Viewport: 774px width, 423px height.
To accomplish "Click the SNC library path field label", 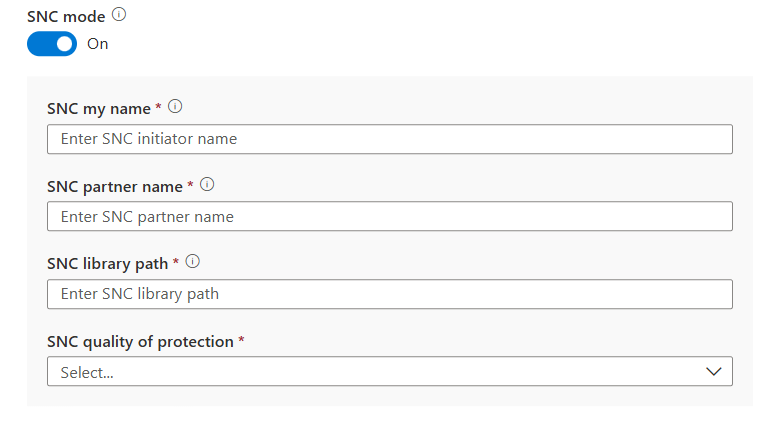I will (x=107, y=263).
